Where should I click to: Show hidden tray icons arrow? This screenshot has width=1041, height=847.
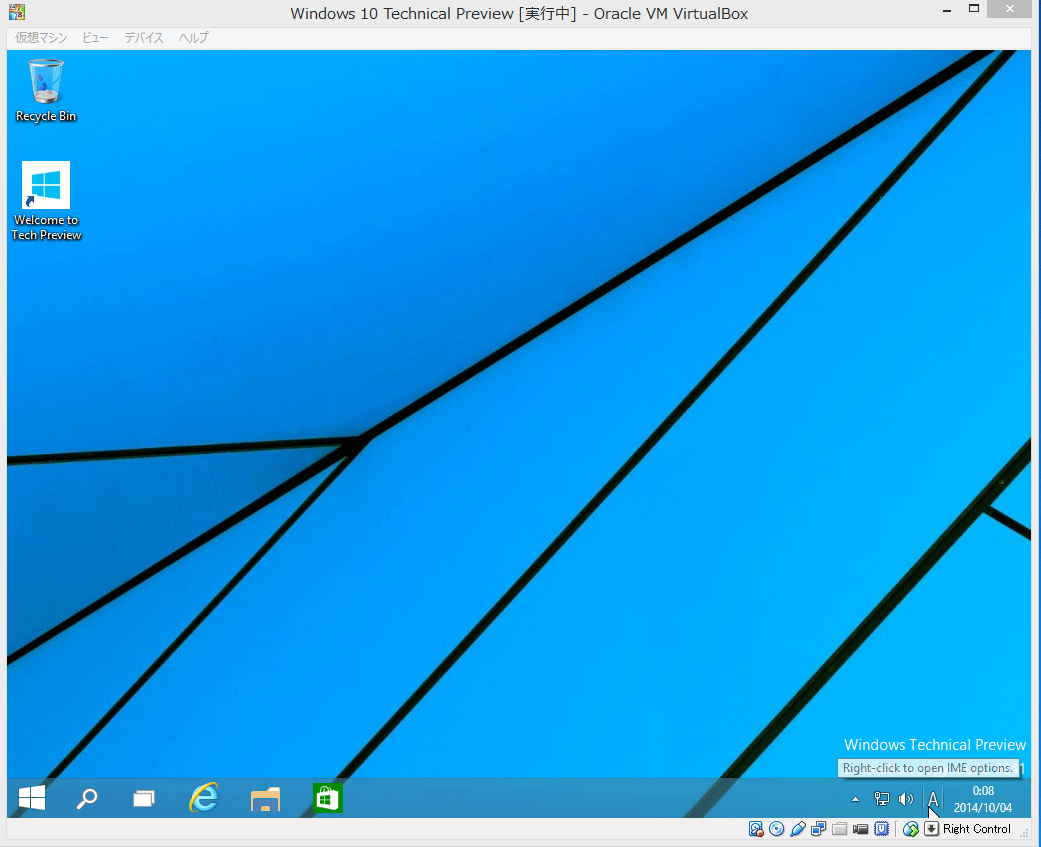click(855, 799)
